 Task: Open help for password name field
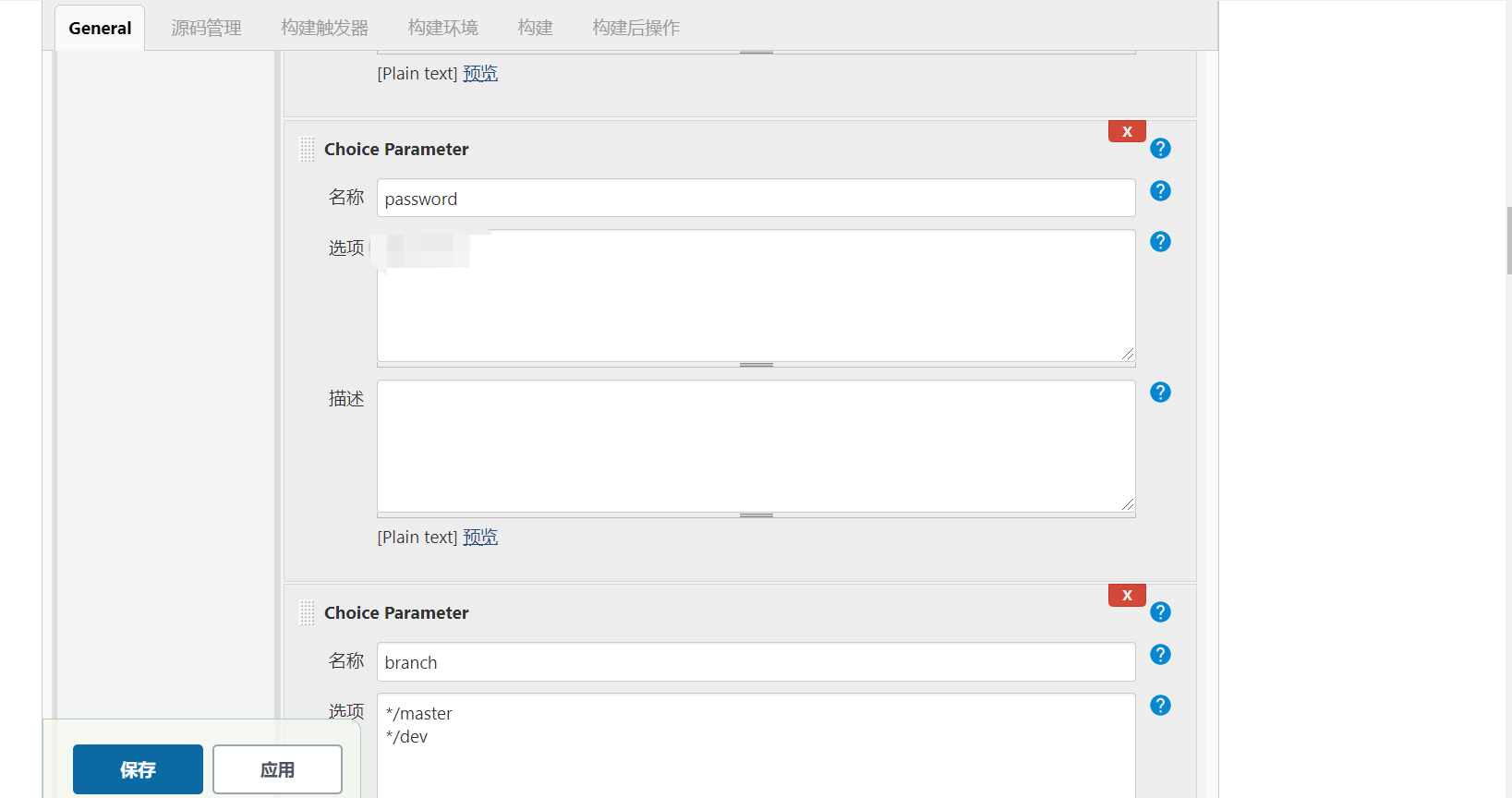tap(1160, 191)
